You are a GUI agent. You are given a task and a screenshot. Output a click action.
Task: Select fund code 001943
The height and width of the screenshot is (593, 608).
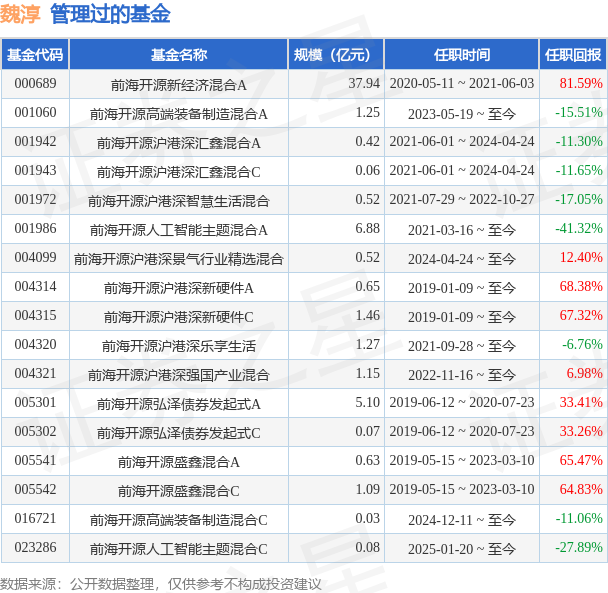click(35, 171)
